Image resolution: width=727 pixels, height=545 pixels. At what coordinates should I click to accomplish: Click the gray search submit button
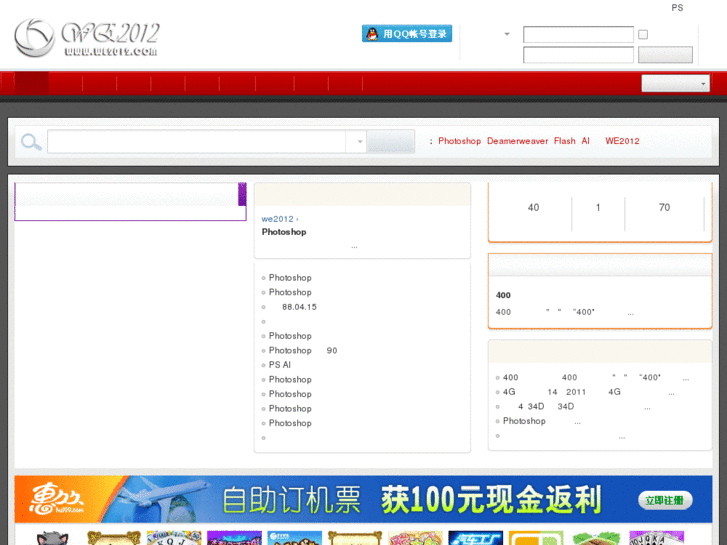(x=390, y=141)
